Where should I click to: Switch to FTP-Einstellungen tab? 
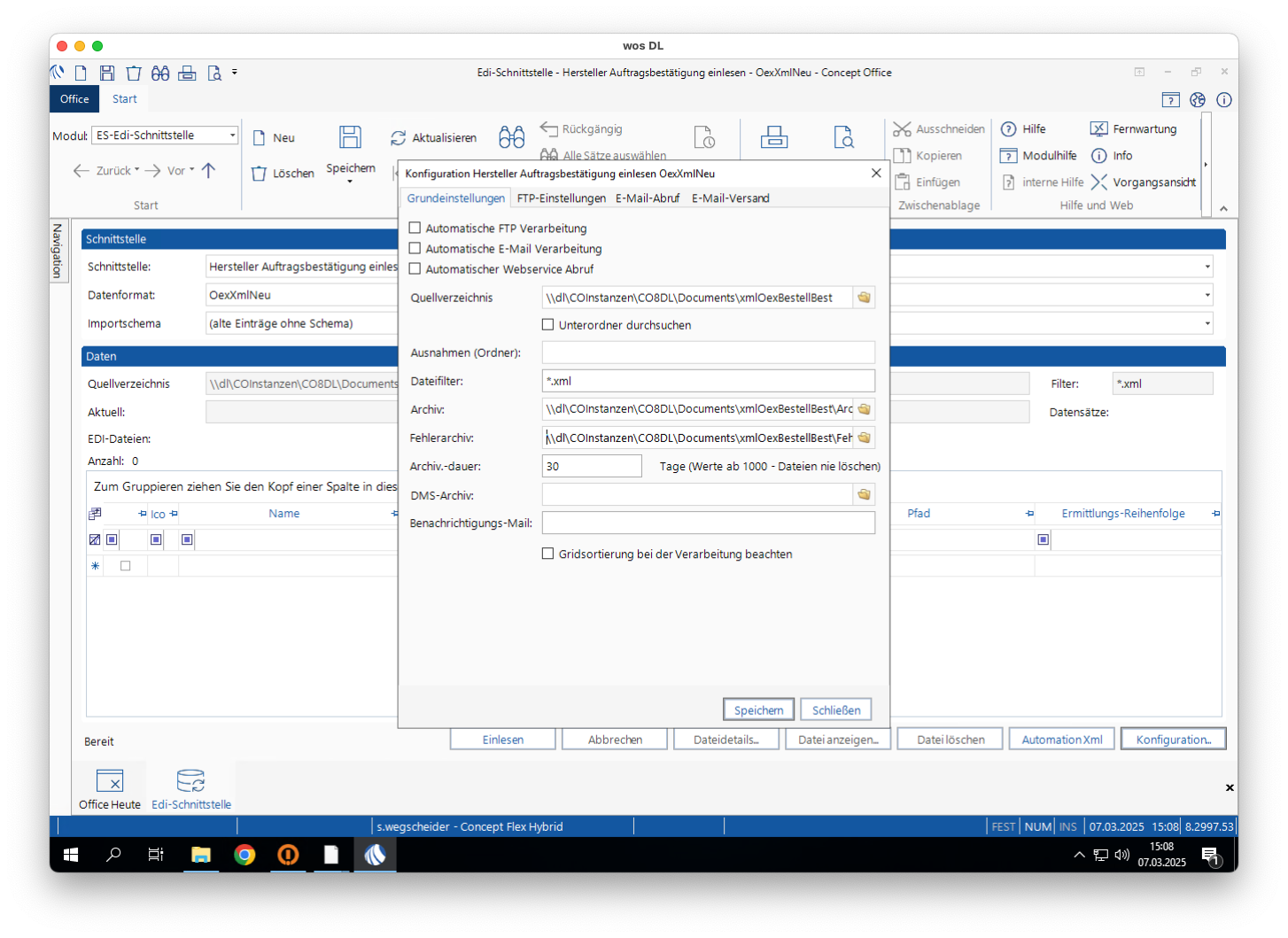pyautogui.click(x=562, y=198)
